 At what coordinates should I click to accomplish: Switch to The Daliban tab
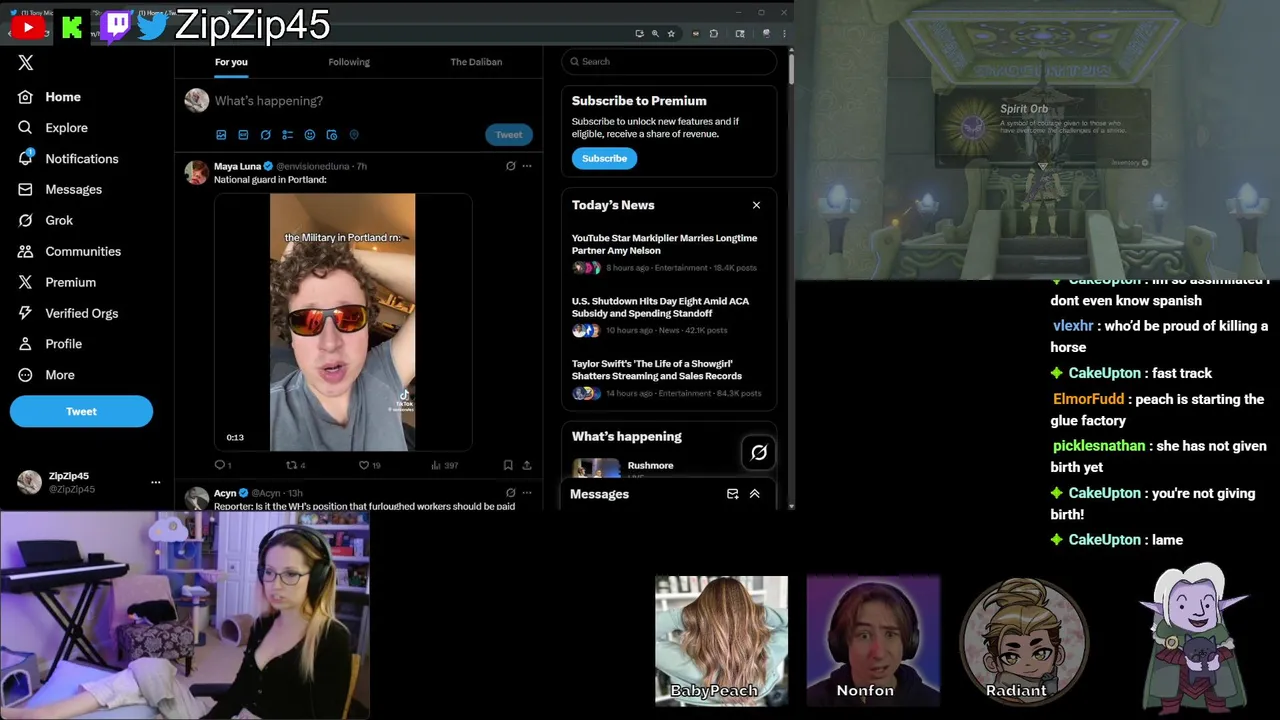coord(476,62)
